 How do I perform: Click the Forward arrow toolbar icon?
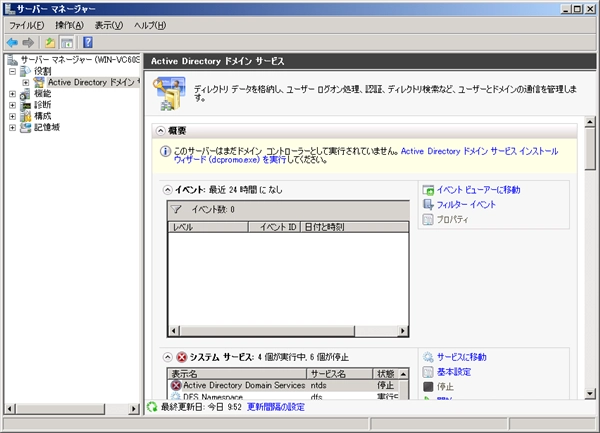[28, 42]
